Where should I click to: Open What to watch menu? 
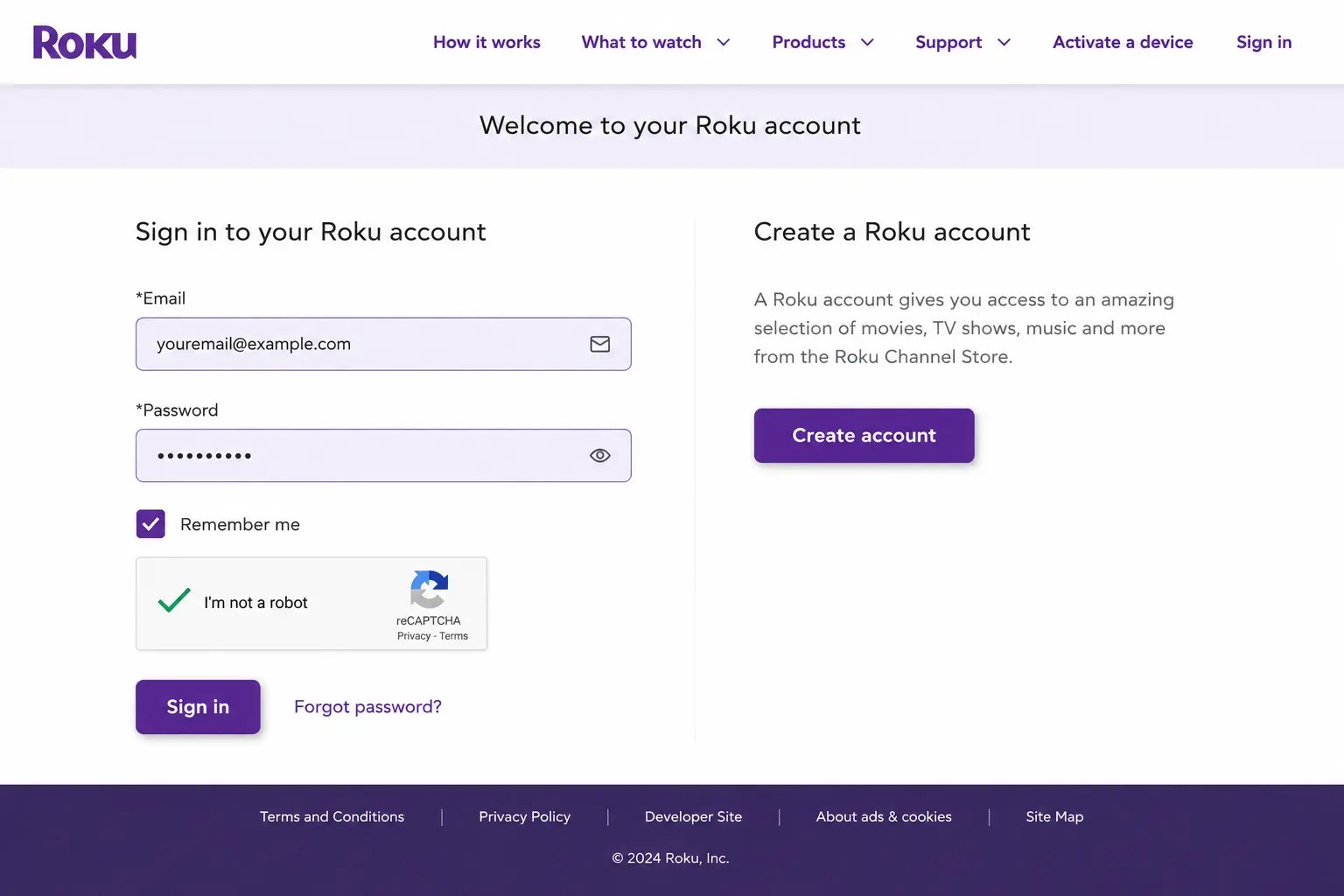tap(641, 42)
